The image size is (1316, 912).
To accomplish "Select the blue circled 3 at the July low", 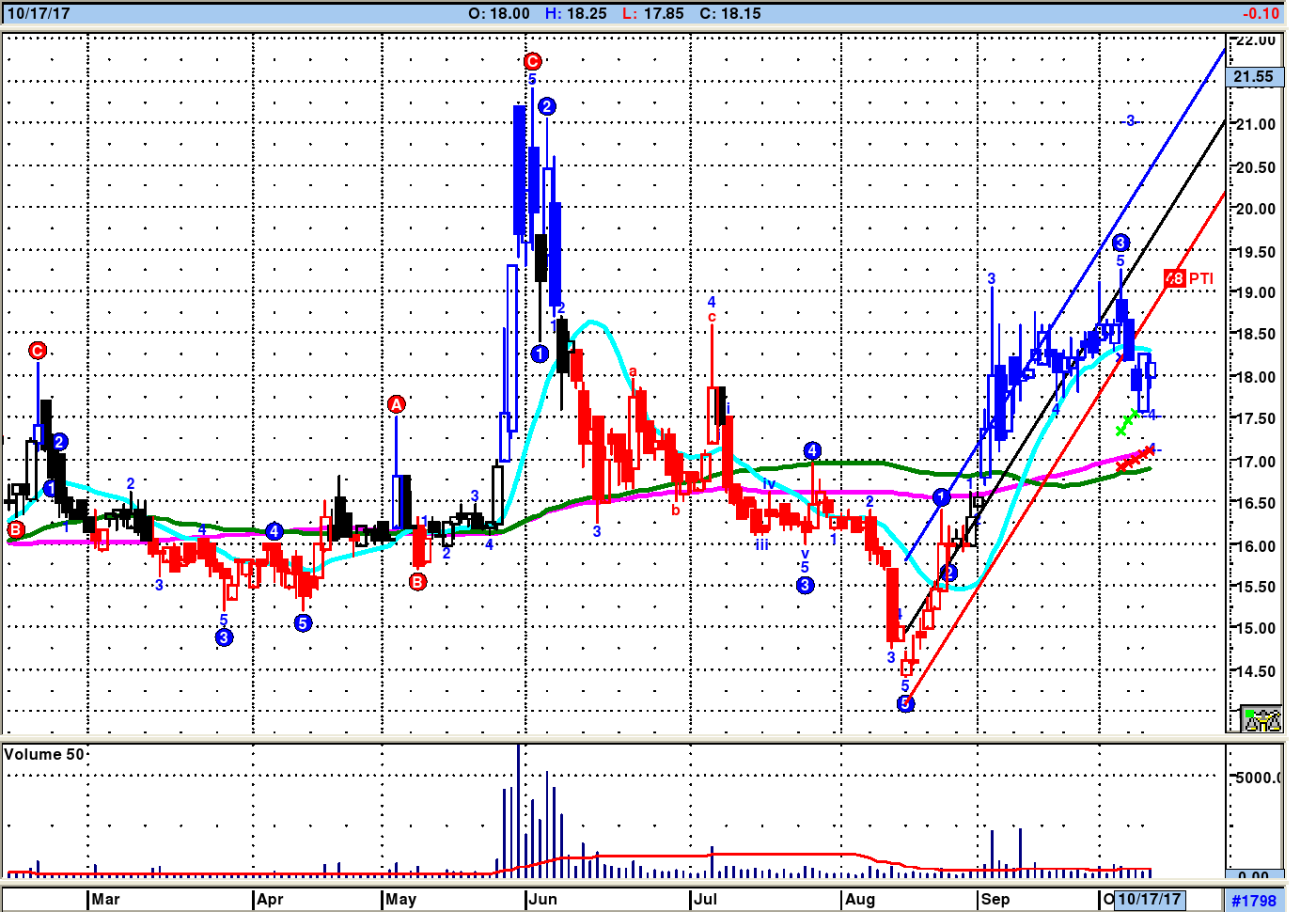I will (x=805, y=586).
